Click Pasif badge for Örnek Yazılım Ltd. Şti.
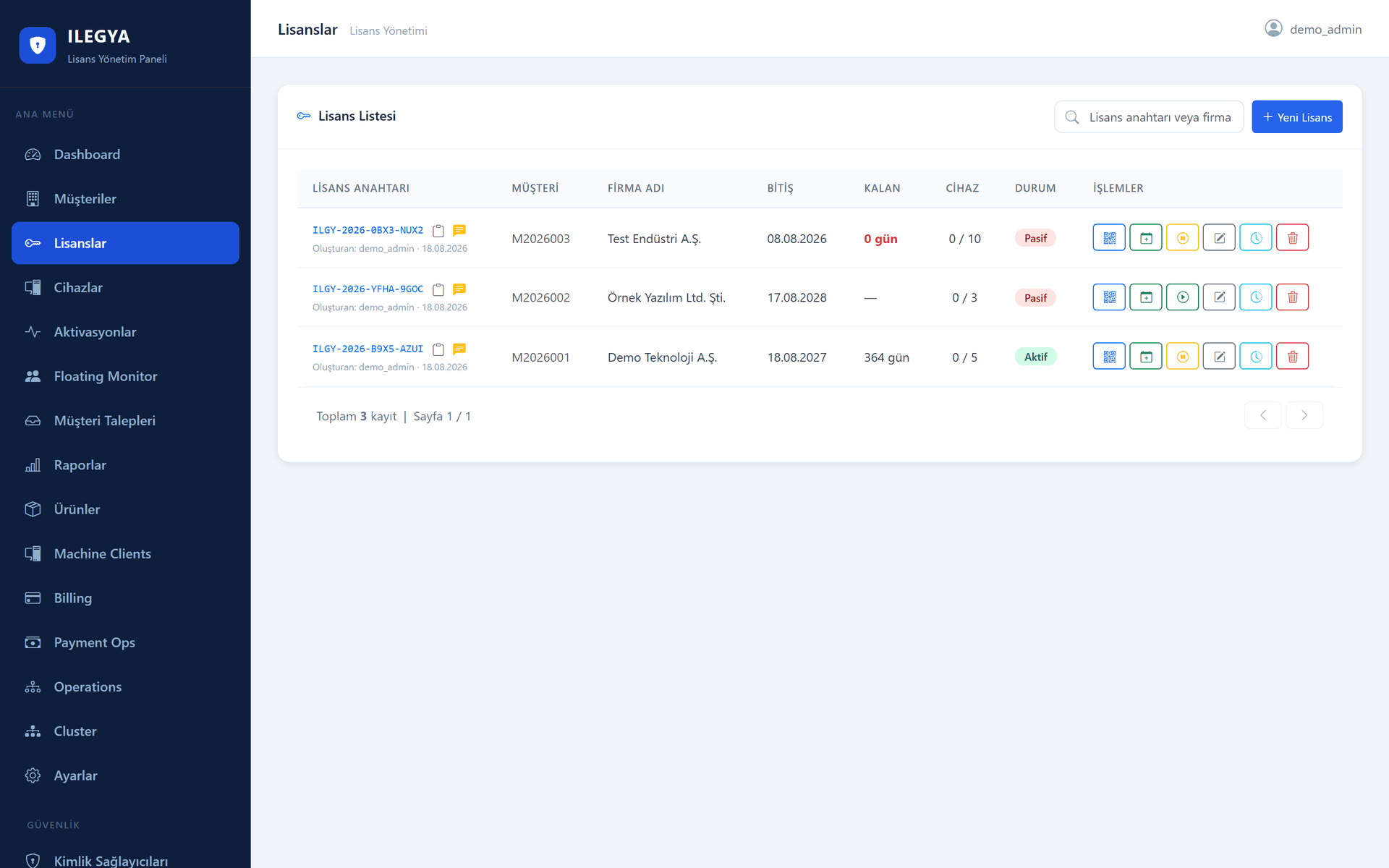 click(1035, 297)
